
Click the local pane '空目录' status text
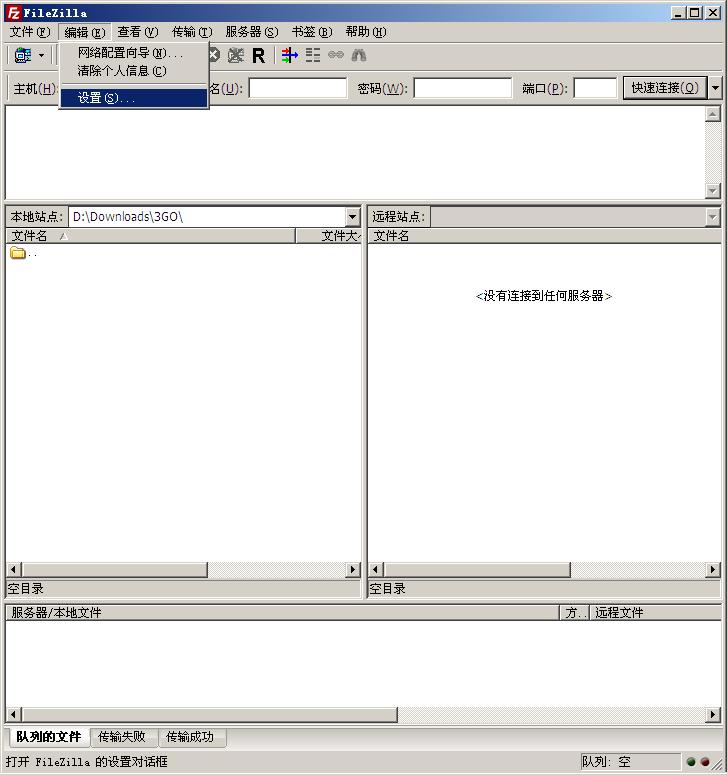(x=25, y=589)
